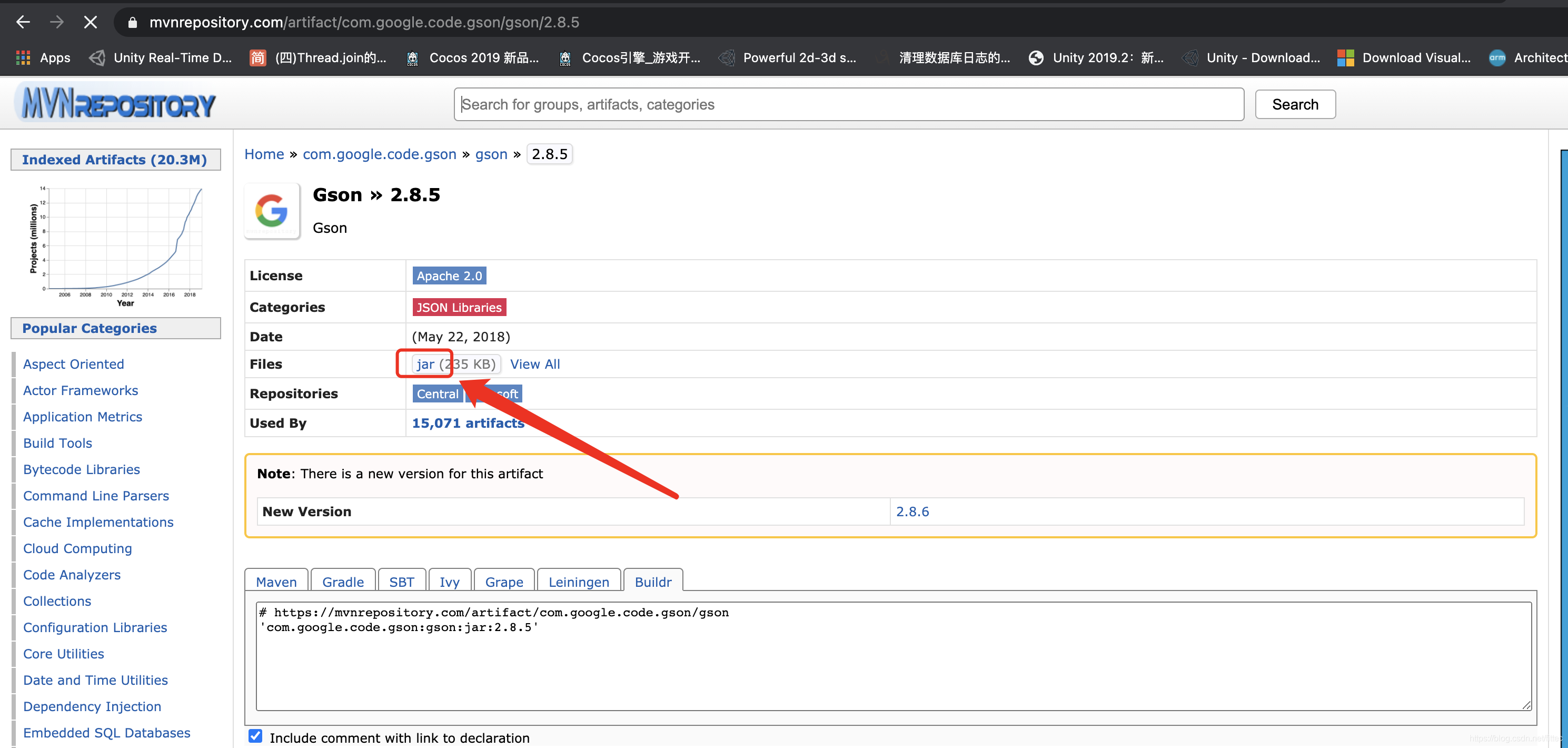This screenshot has height=748, width=1568.
Task: Open Dependency Injection category
Action: click(x=92, y=706)
